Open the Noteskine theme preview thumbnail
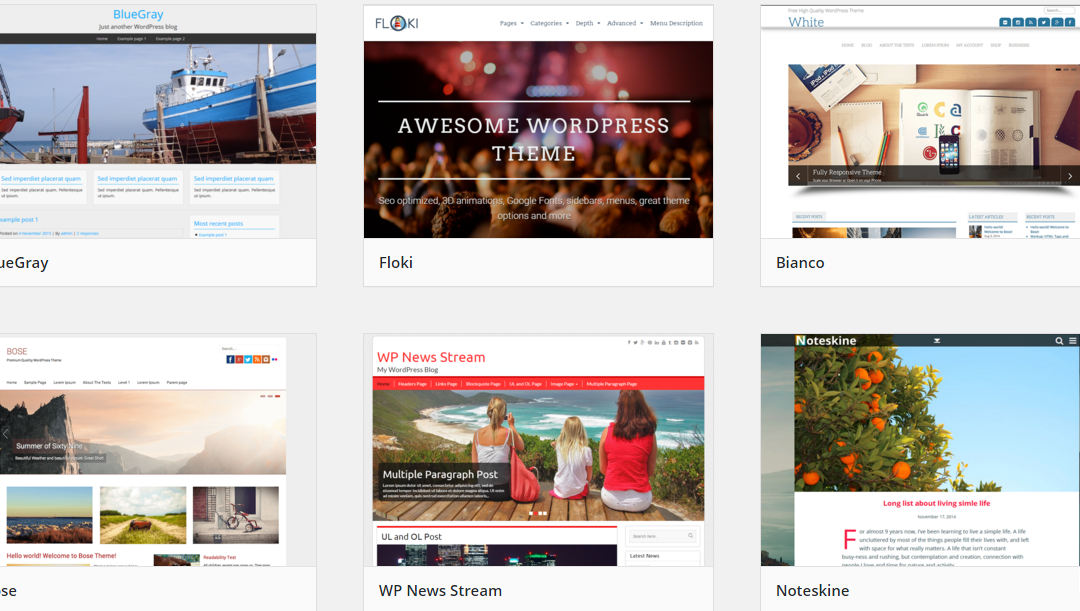This screenshot has height=611, width=1080. pos(920,451)
